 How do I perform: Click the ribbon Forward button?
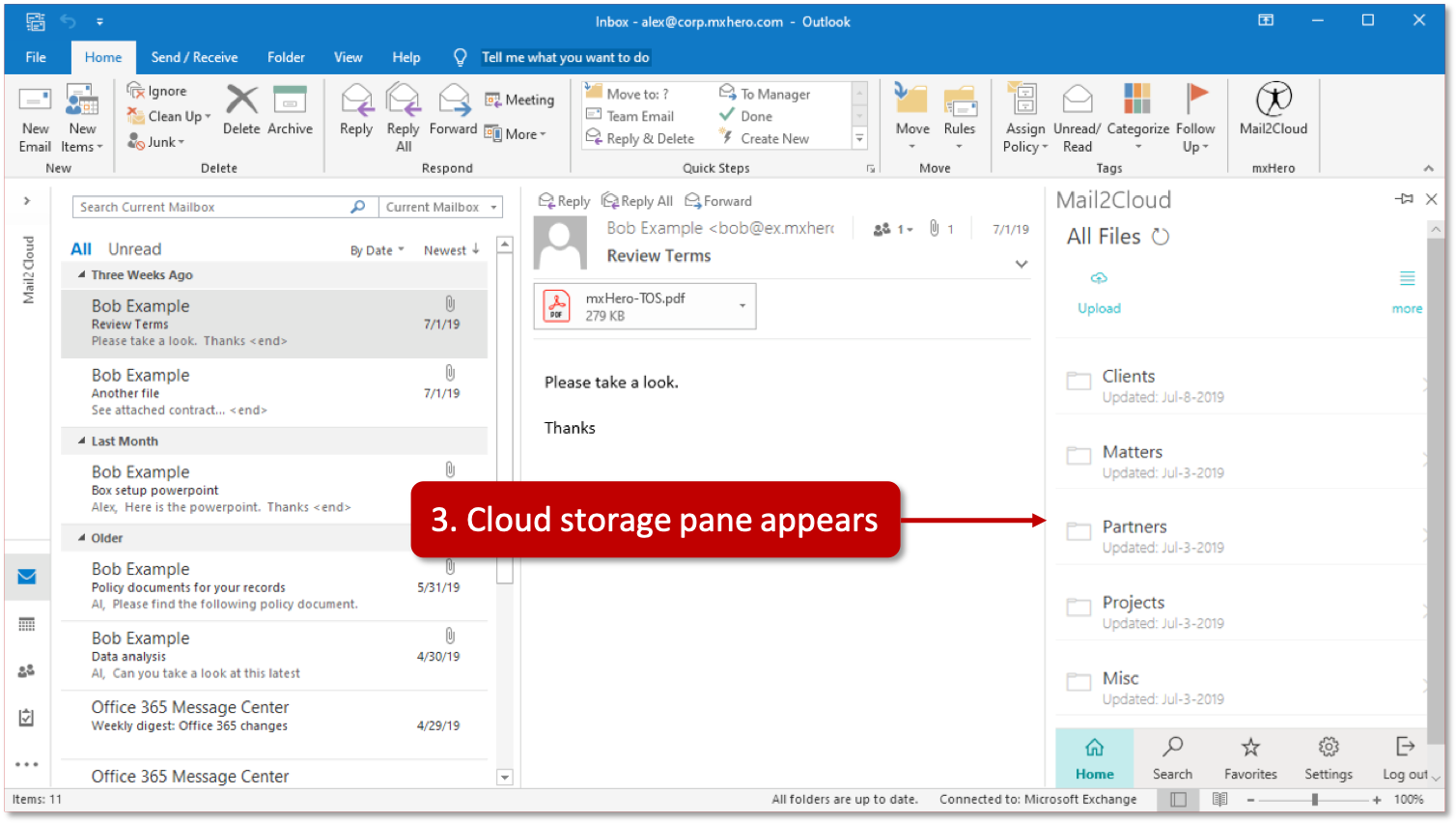[x=453, y=110]
